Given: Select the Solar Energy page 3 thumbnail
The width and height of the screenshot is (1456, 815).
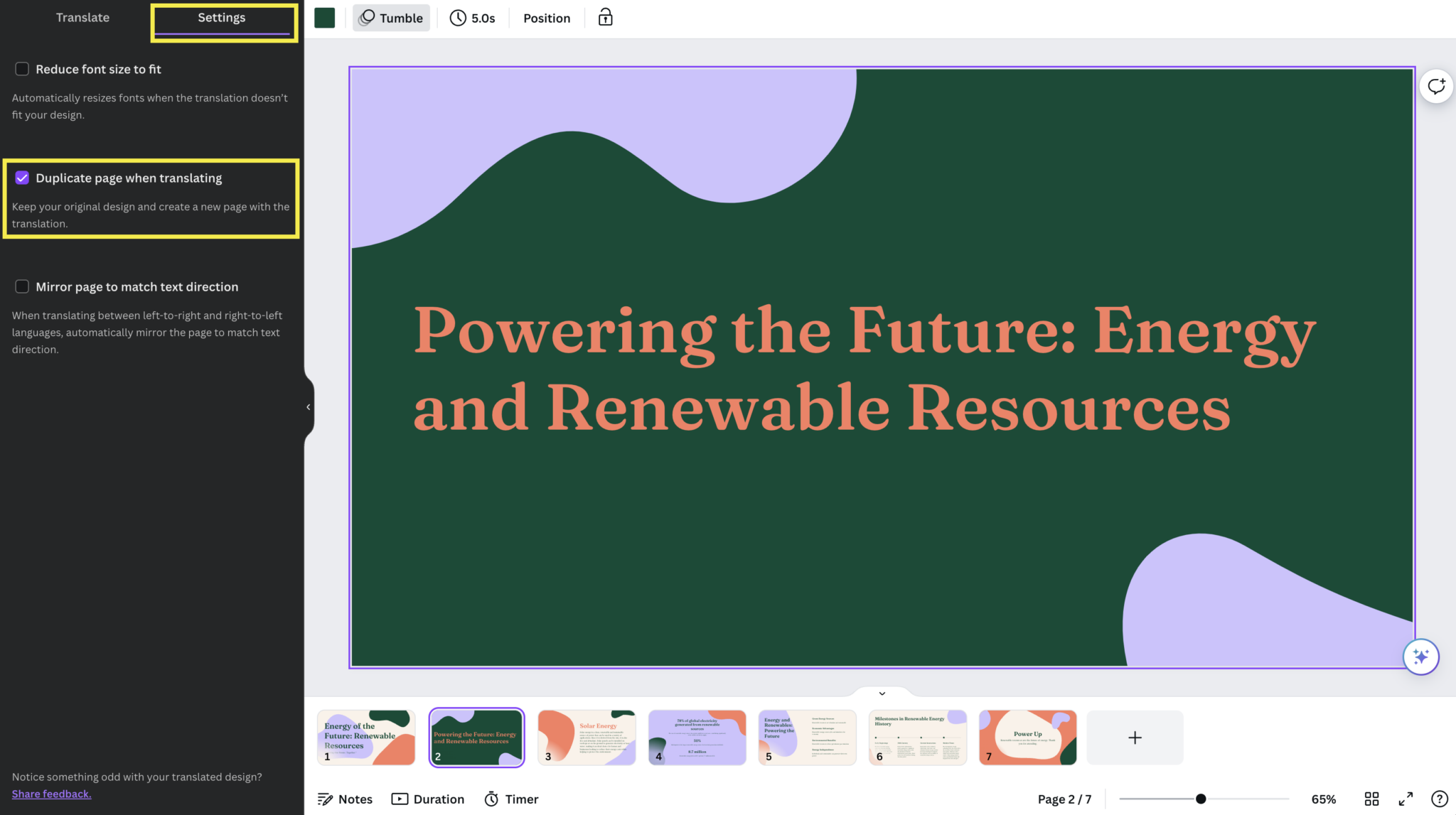Looking at the screenshot, I should tap(587, 737).
